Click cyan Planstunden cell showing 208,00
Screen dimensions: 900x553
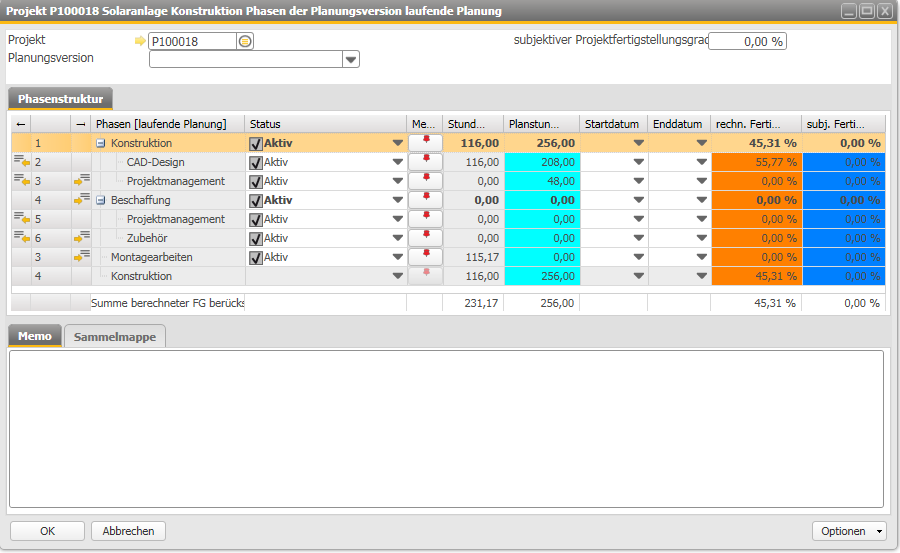pyautogui.click(x=541, y=162)
